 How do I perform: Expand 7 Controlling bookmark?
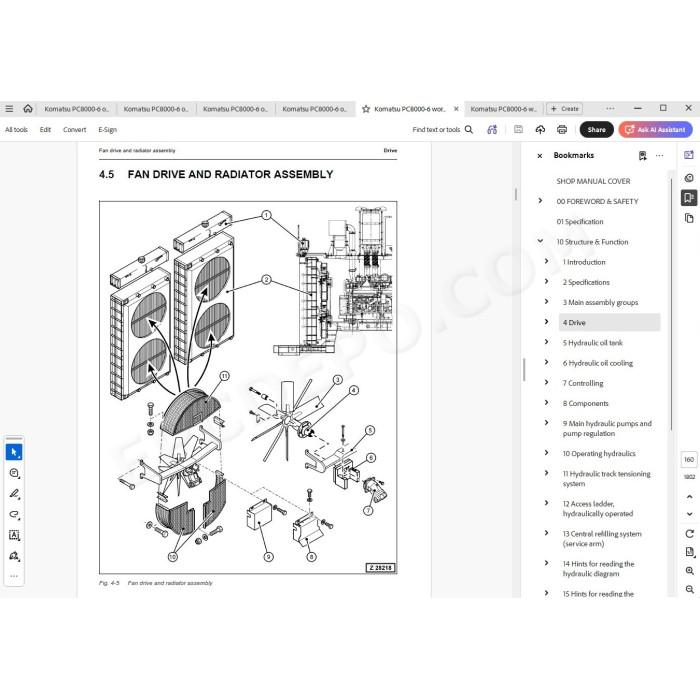pos(546,382)
